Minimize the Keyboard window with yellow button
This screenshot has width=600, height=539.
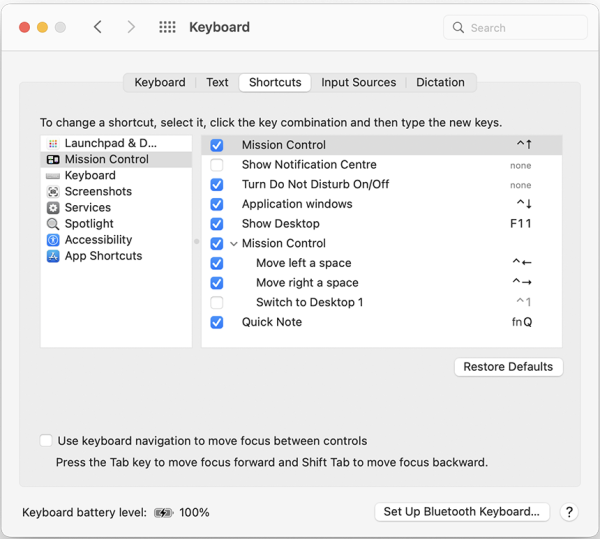pos(42,27)
